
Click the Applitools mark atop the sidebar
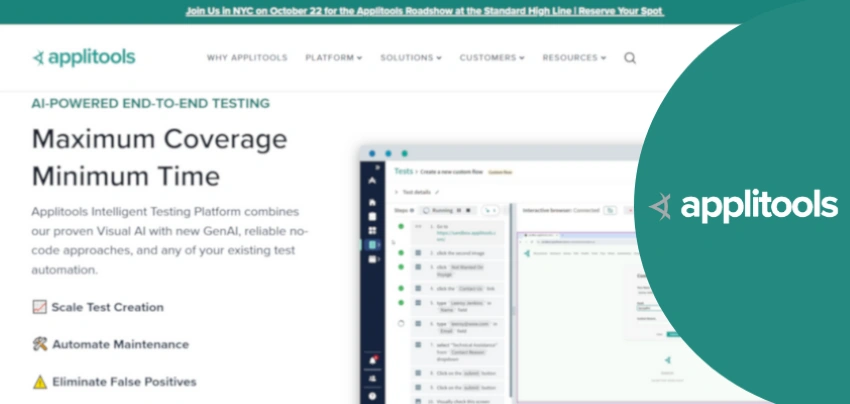point(372,181)
